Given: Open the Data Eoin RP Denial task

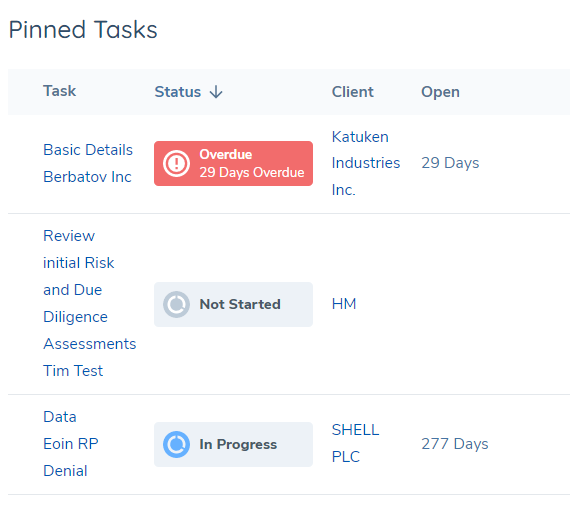Looking at the screenshot, I should coord(71,444).
